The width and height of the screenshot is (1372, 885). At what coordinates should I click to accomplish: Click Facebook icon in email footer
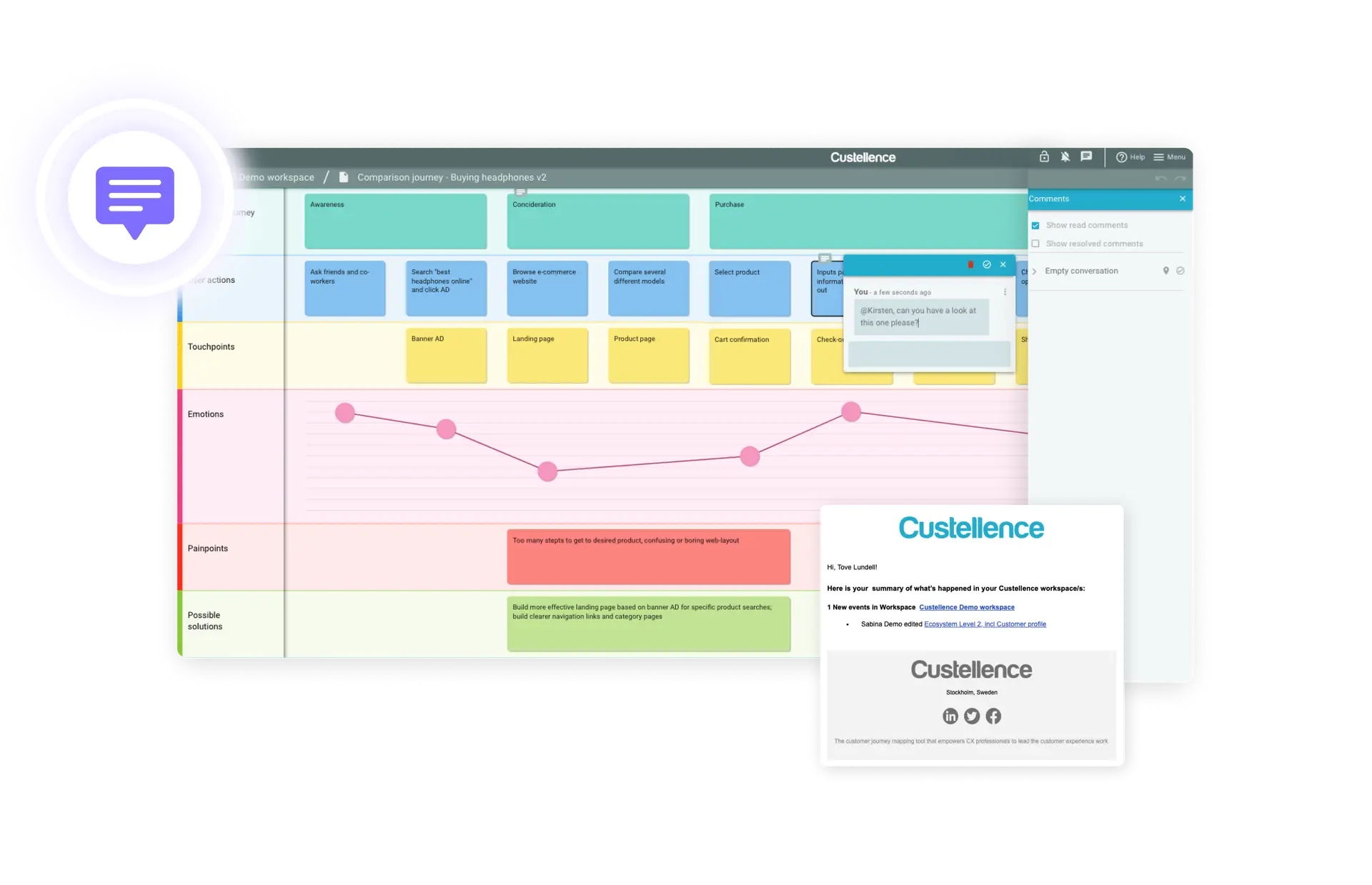point(993,716)
